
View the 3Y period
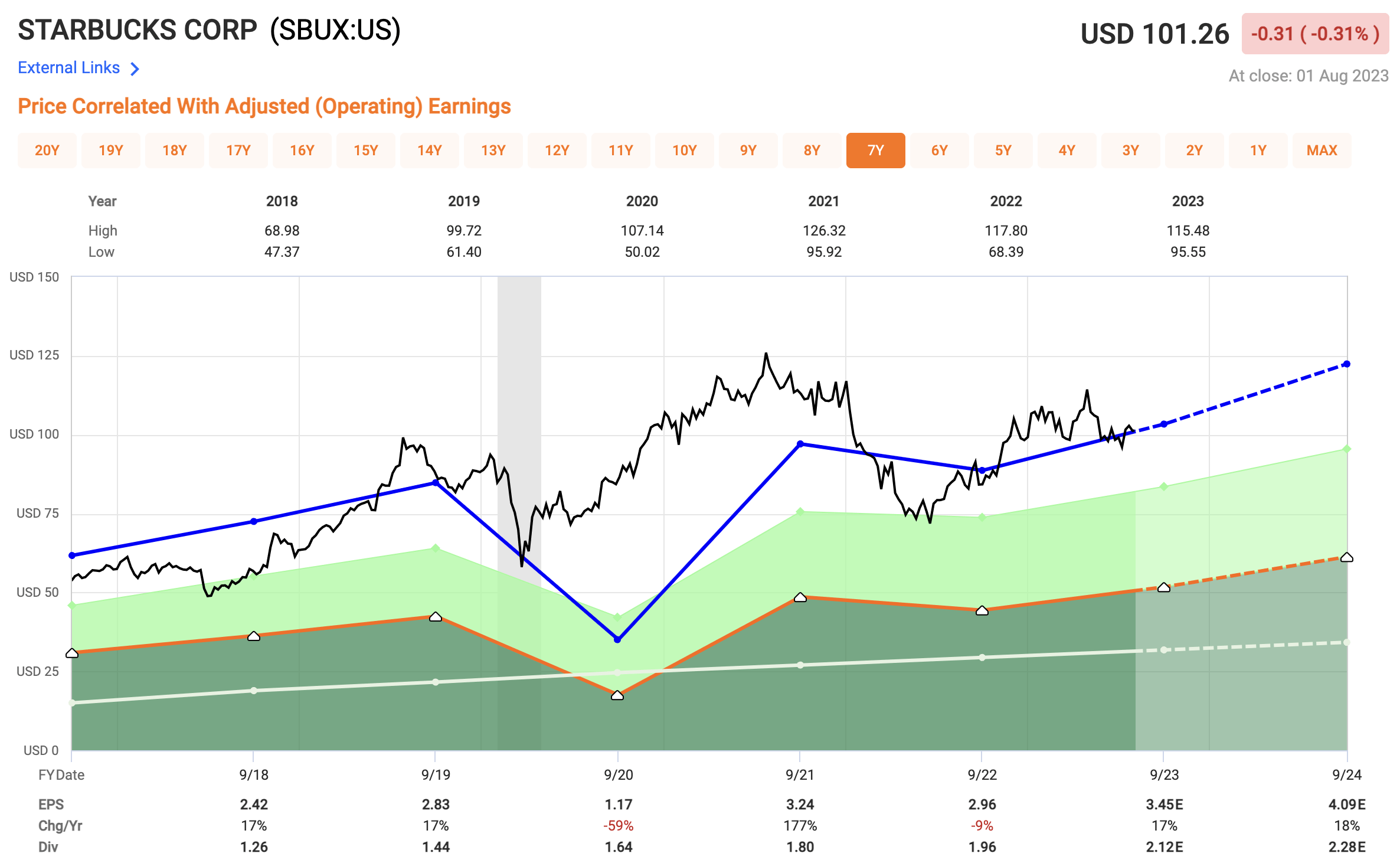[x=1131, y=151]
